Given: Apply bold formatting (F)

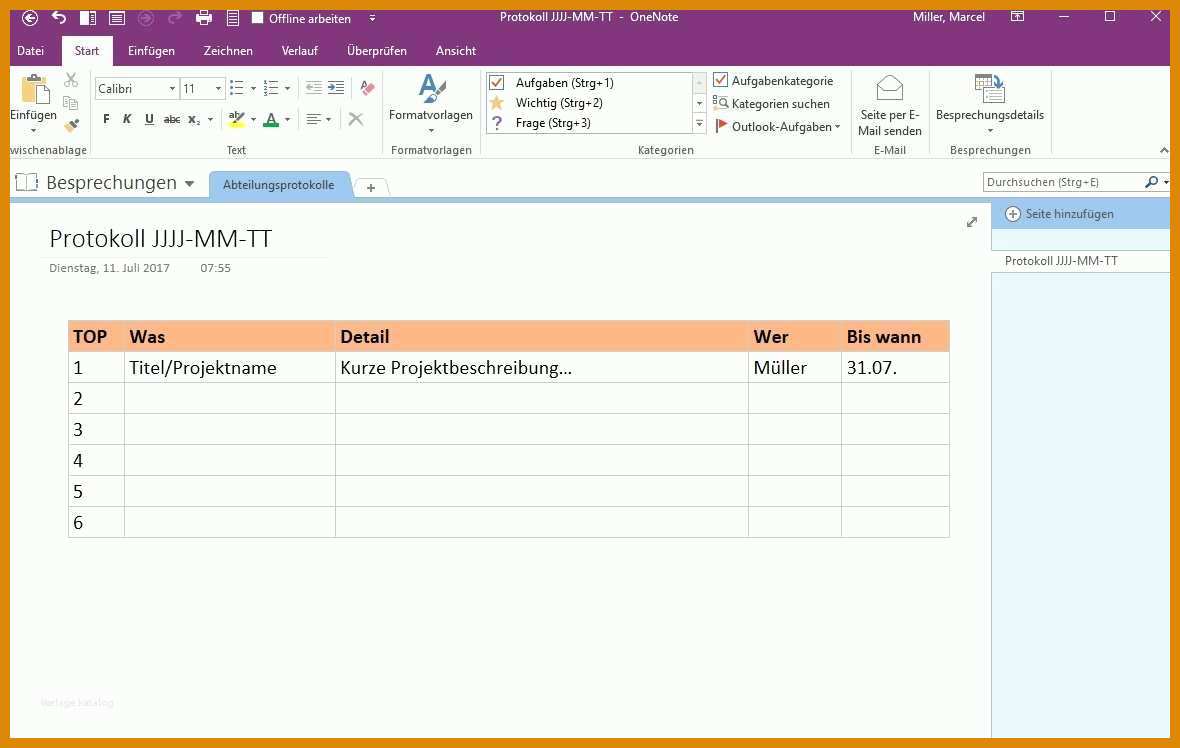Looking at the screenshot, I should [106, 119].
